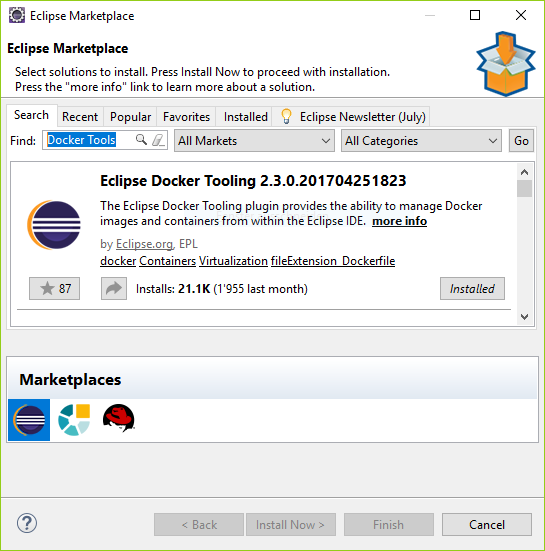Click the results list scroll down arrow
This screenshot has height=551, width=545.
point(524,317)
